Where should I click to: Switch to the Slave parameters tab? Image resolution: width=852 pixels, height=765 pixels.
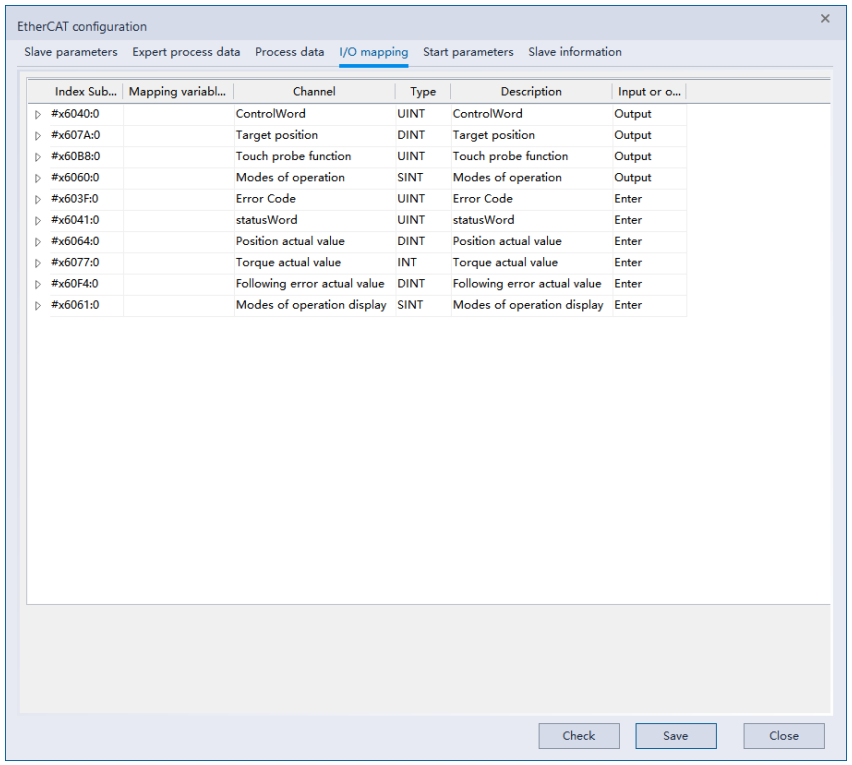tap(70, 52)
